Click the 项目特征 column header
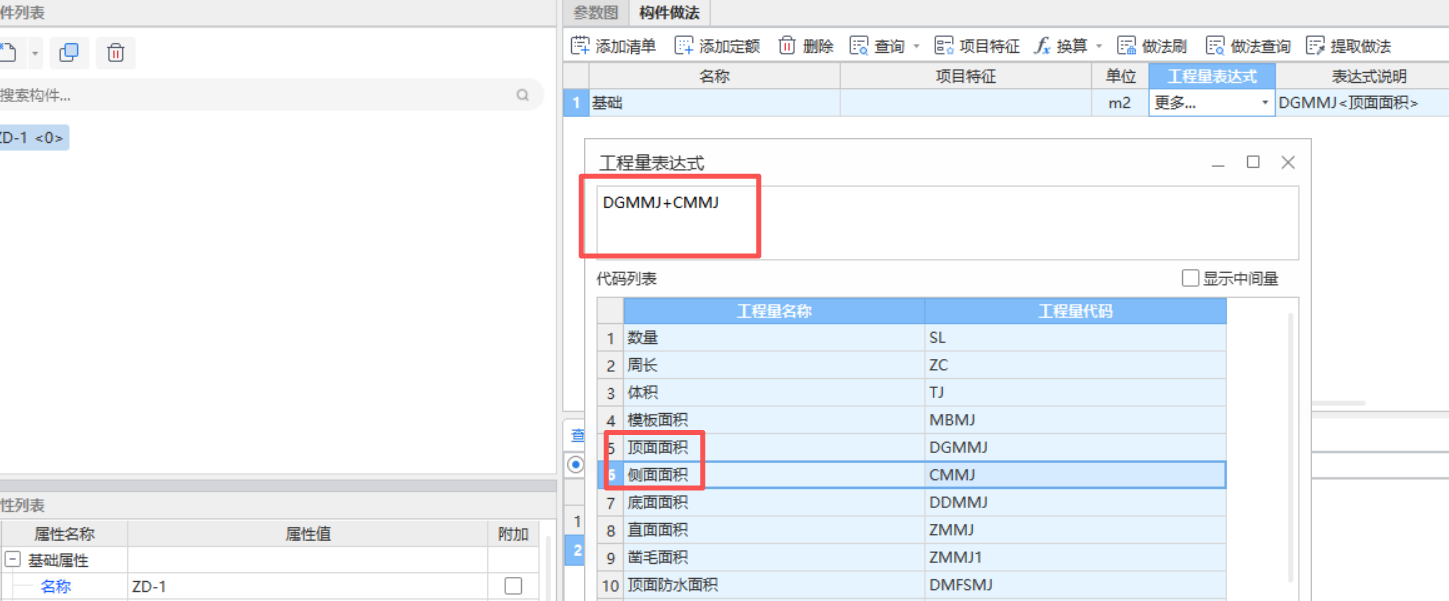This screenshot has width=1449, height=601. (965, 76)
